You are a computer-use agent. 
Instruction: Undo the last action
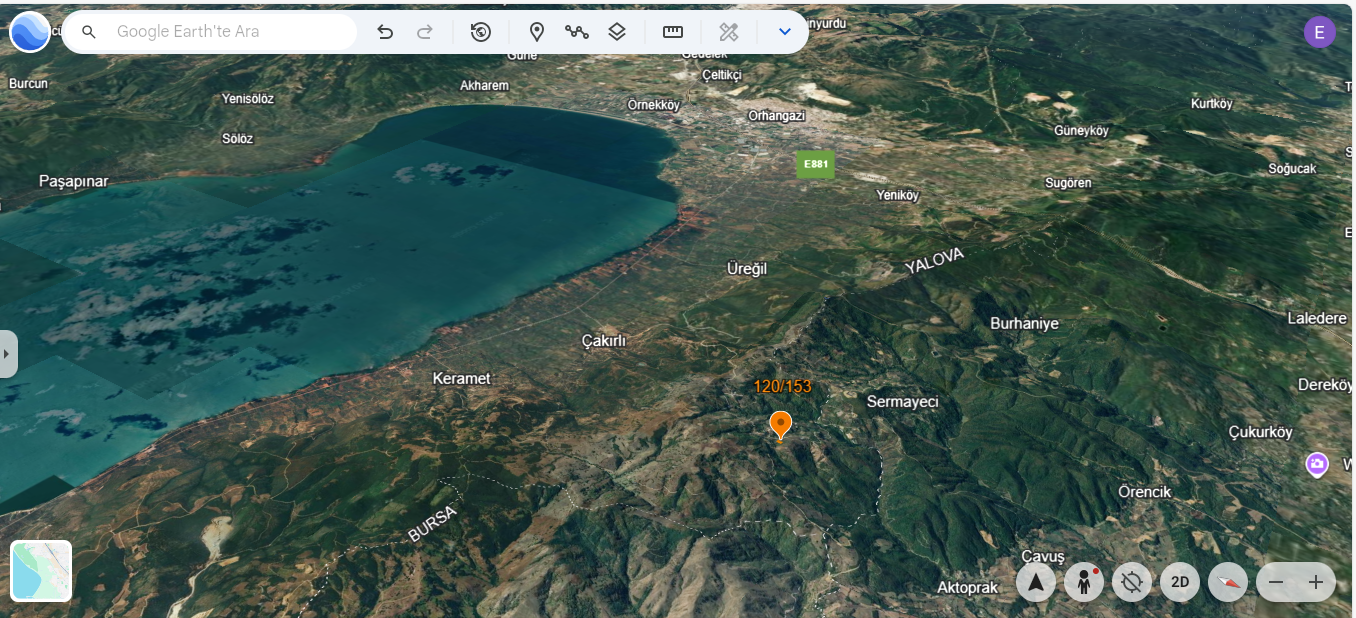click(x=385, y=32)
